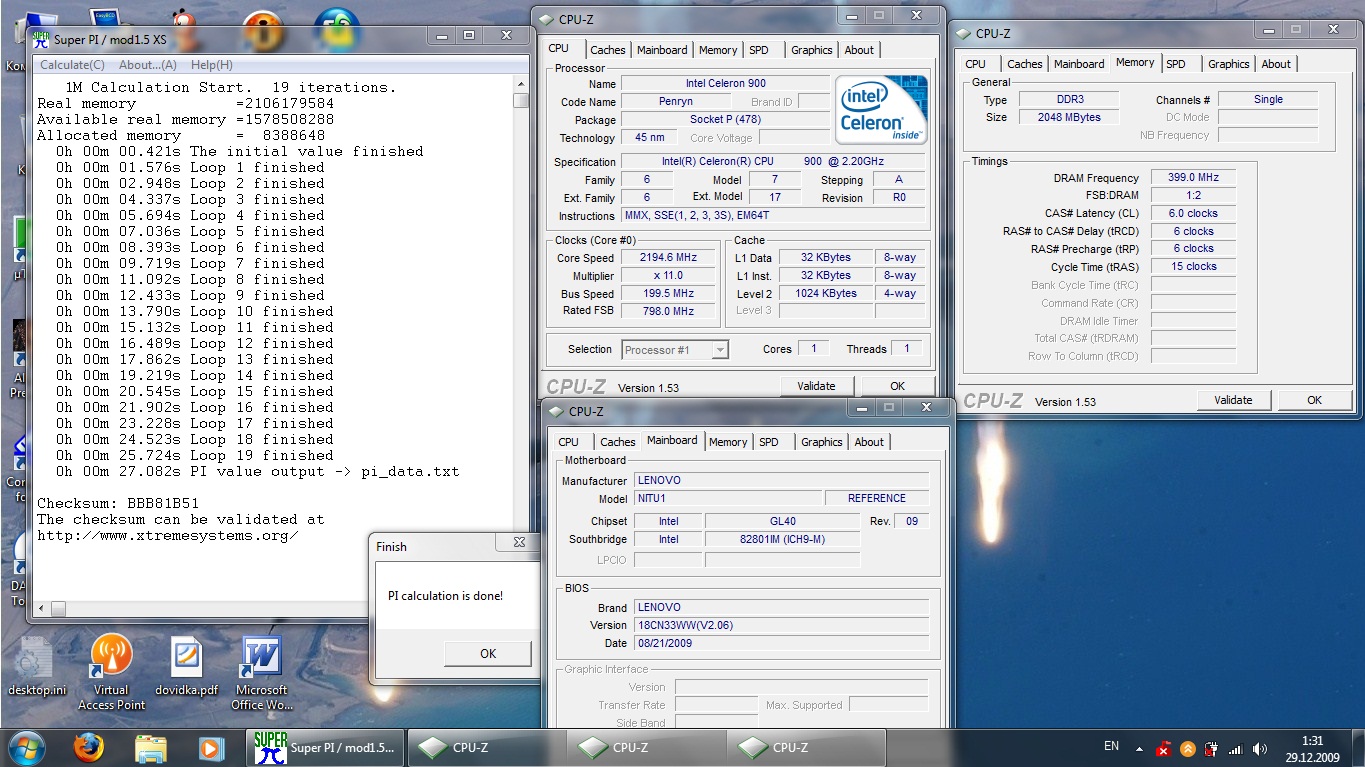Expand the Processor #1 selection dropdown

[x=675, y=349]
